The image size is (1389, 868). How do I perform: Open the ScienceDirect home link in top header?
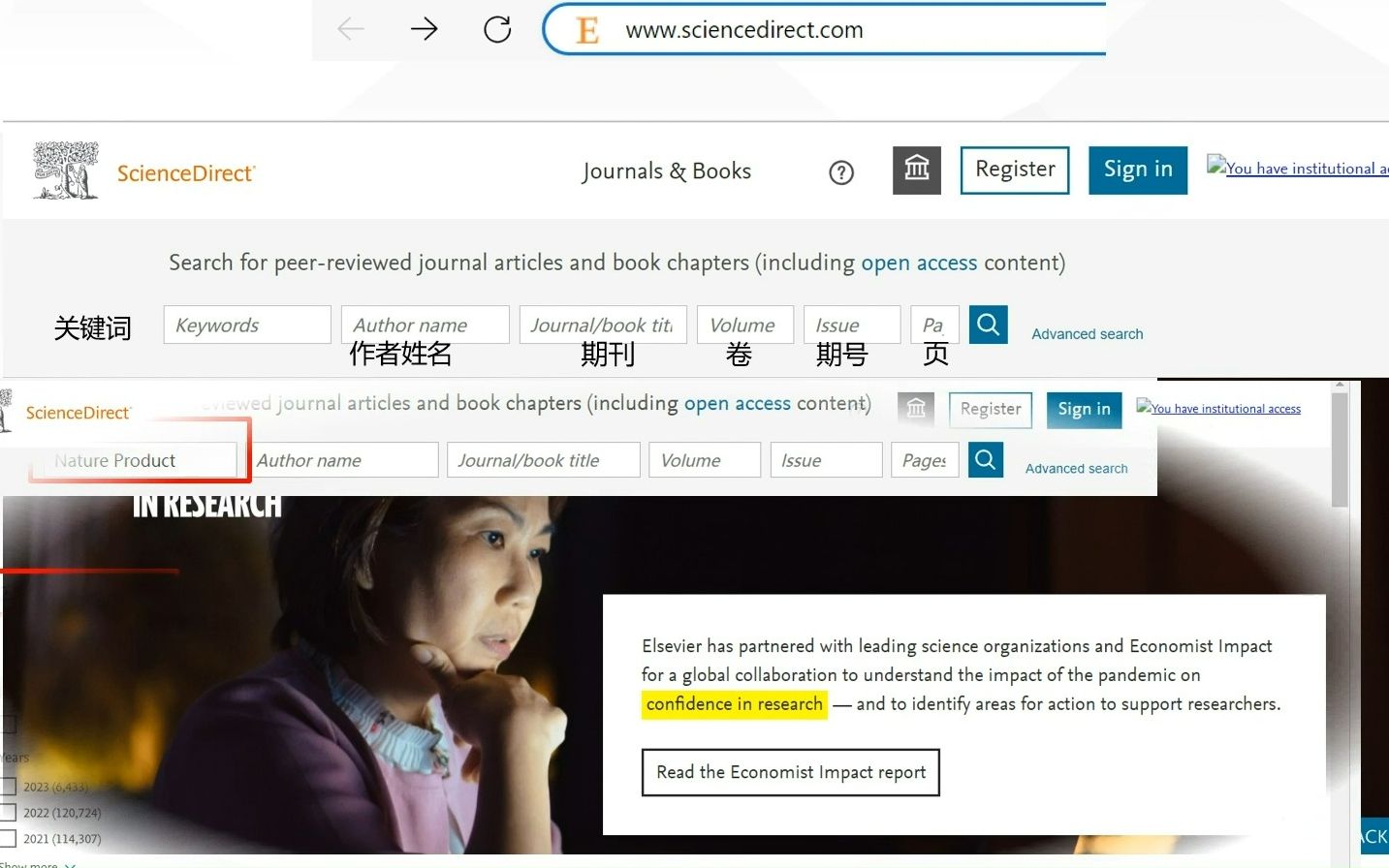pos(186,173)
